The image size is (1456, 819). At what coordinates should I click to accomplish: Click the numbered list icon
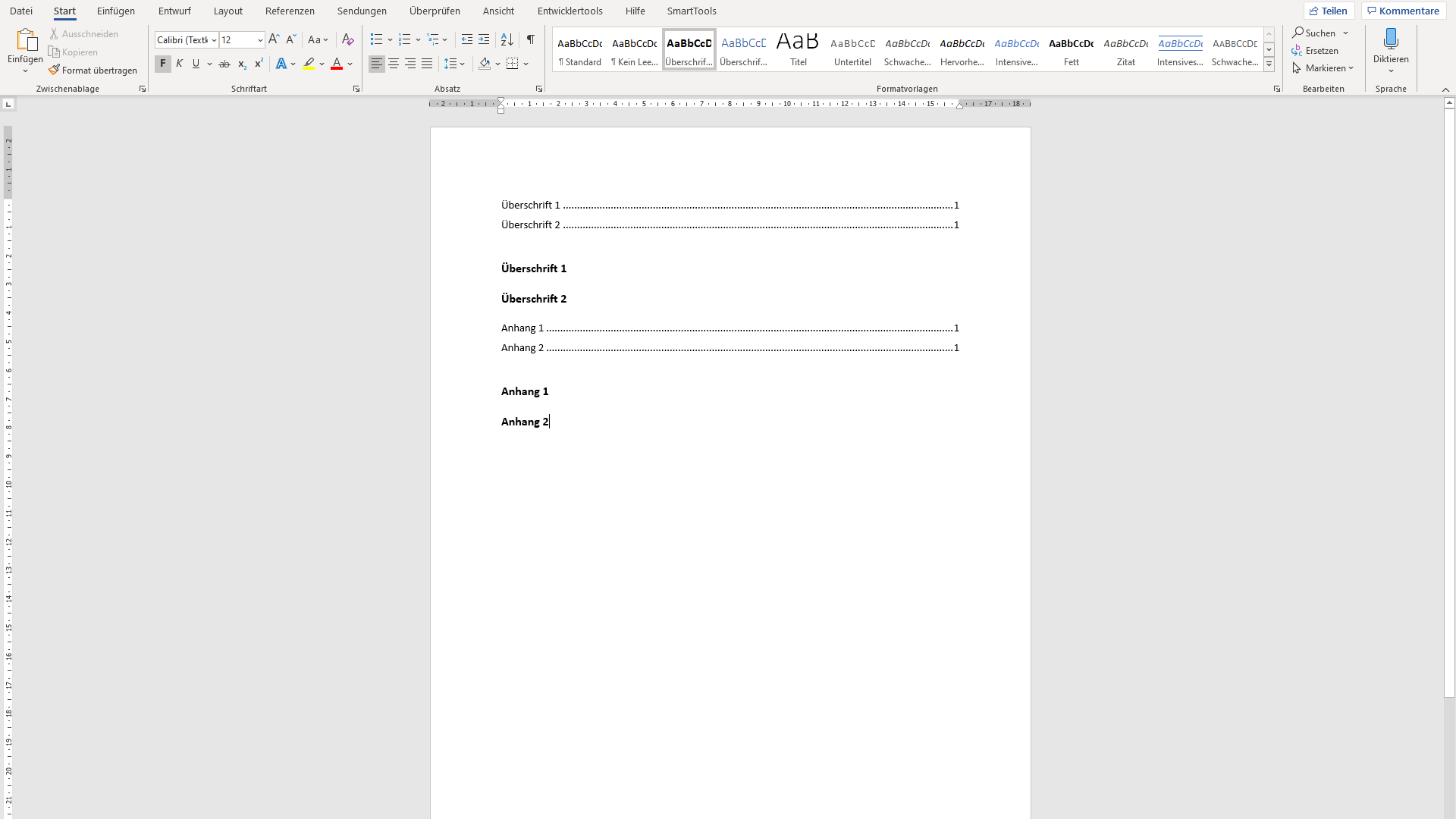pos(404,39)
